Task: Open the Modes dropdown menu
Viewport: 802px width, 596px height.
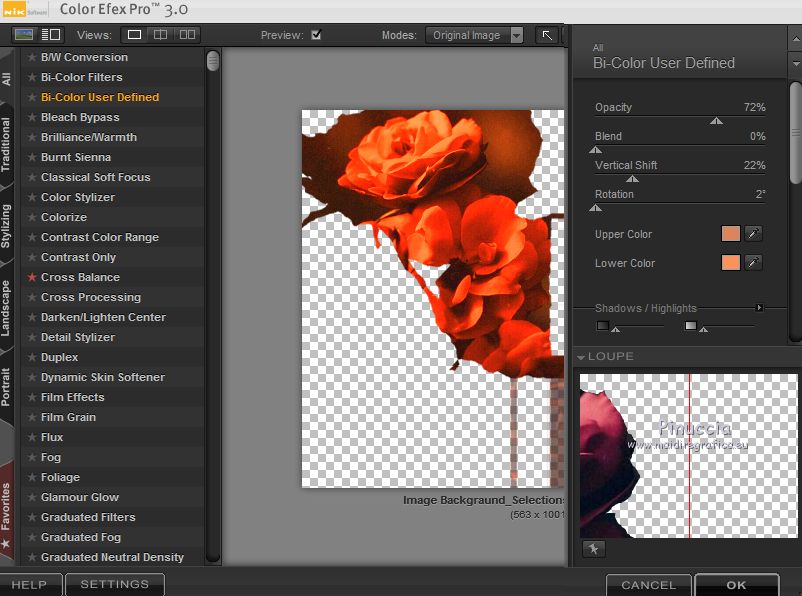Action: coord(475,35)
